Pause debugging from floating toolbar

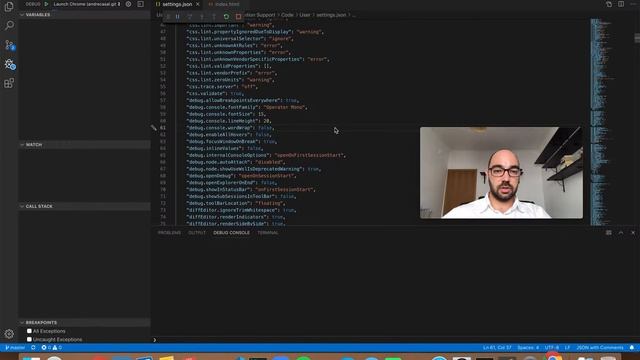178,16
